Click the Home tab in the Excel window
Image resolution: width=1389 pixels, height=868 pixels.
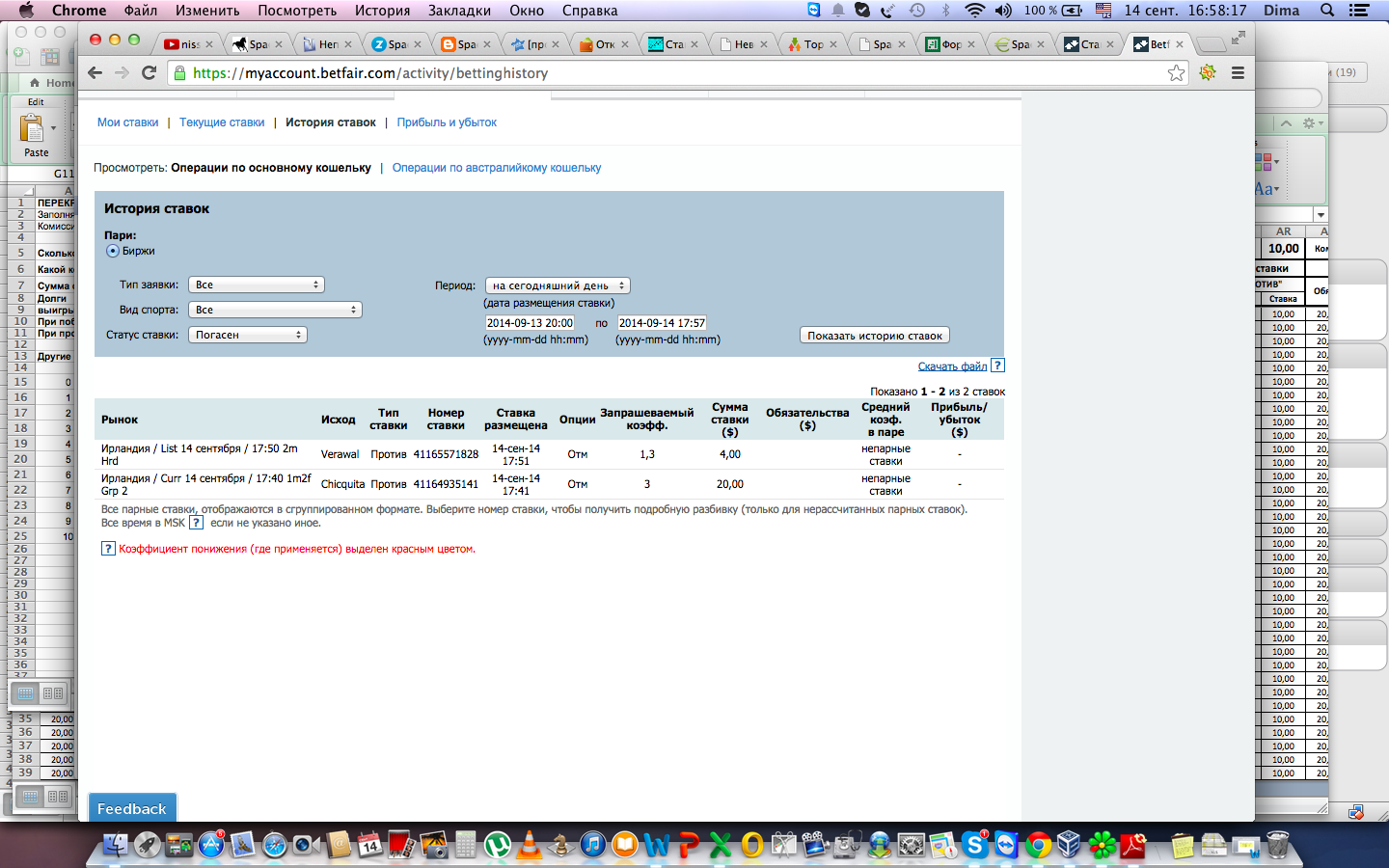coord(53,83)
